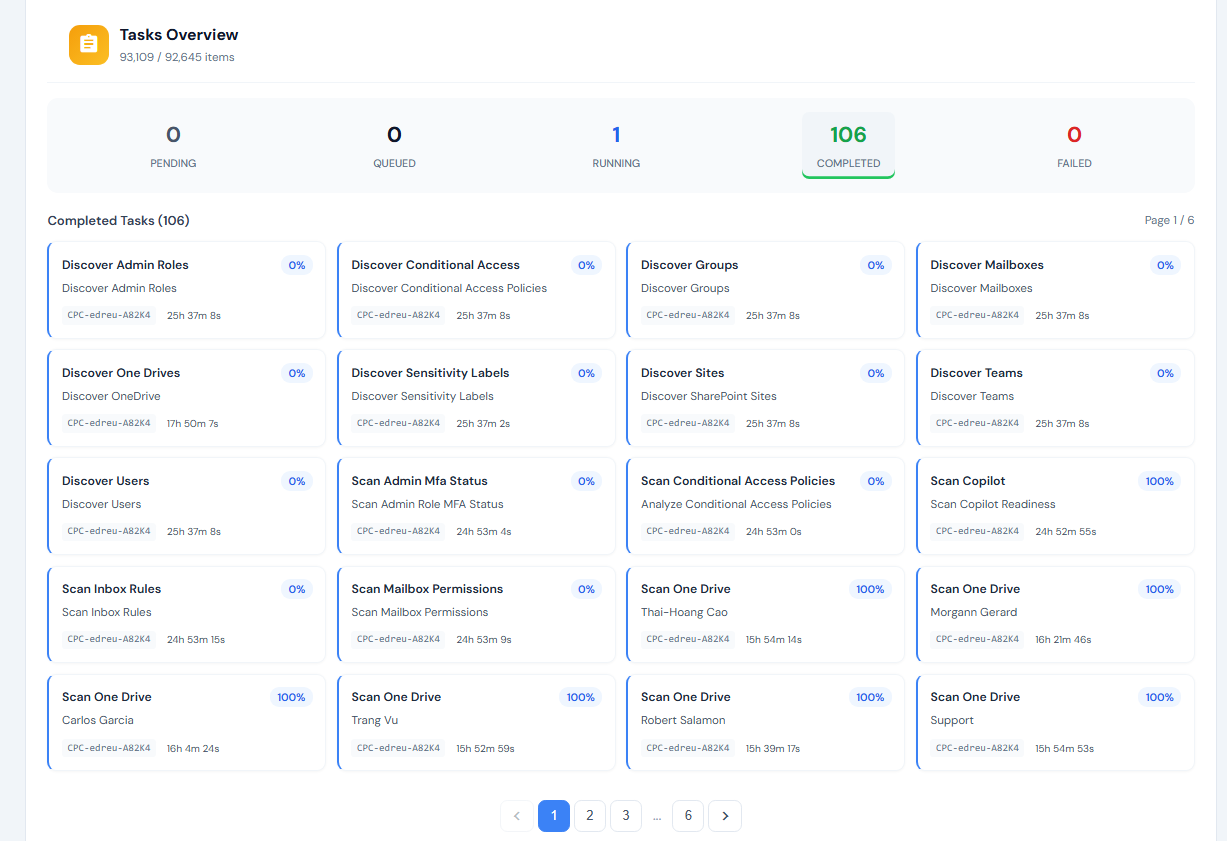Open the Discover Sensitivity Labels task card
Image resolution: width=1227 pixels, height=841 pixels.
point(476,398)
